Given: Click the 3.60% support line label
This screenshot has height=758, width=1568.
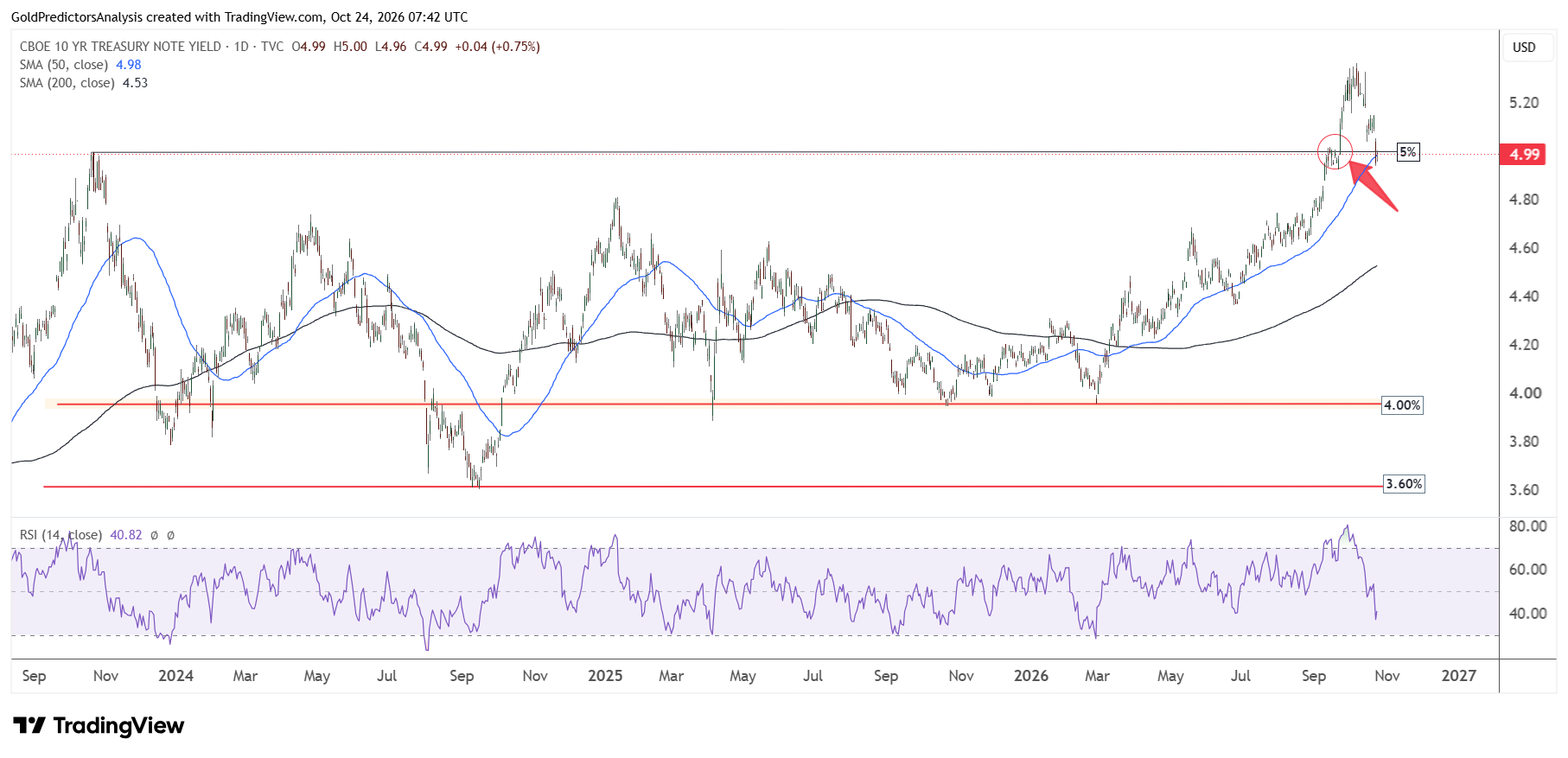Looking at the screenshot, I should (x=1404, y=484).
